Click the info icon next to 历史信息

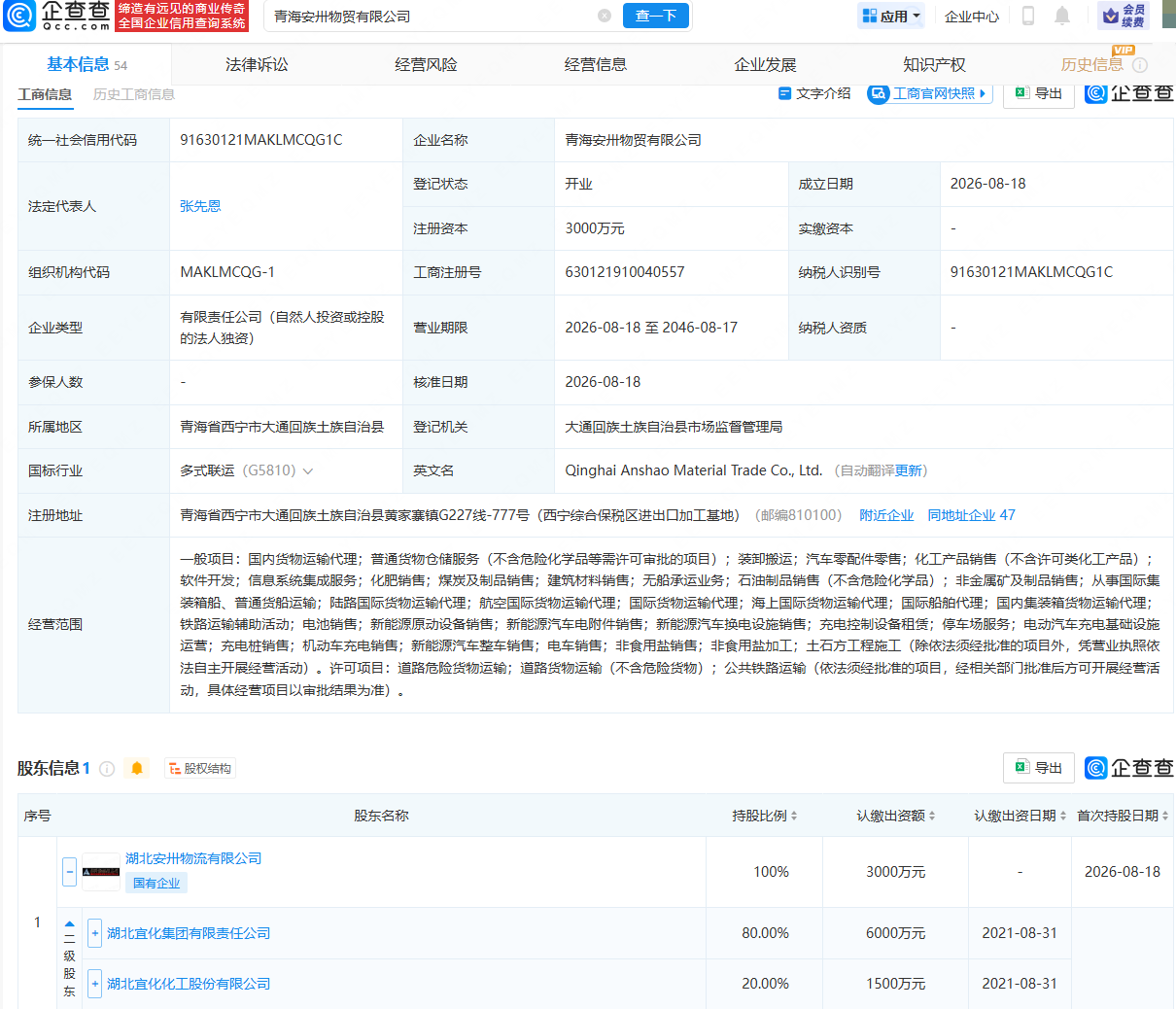pyautogui.click(x=1140, y=65)
